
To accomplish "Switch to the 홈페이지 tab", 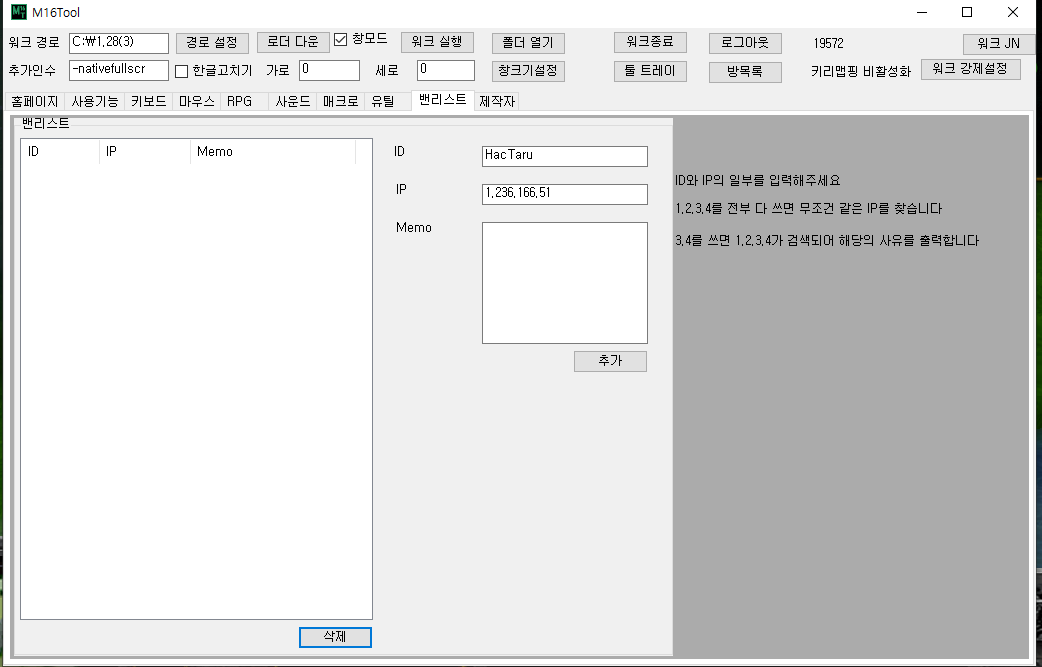I will 35,102.
